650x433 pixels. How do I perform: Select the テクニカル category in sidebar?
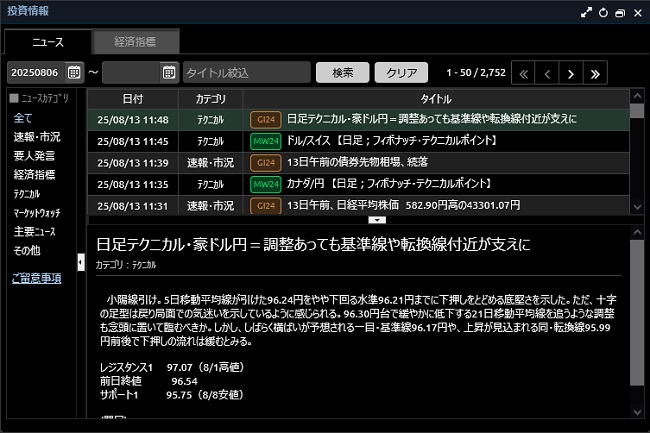point(27,194)
